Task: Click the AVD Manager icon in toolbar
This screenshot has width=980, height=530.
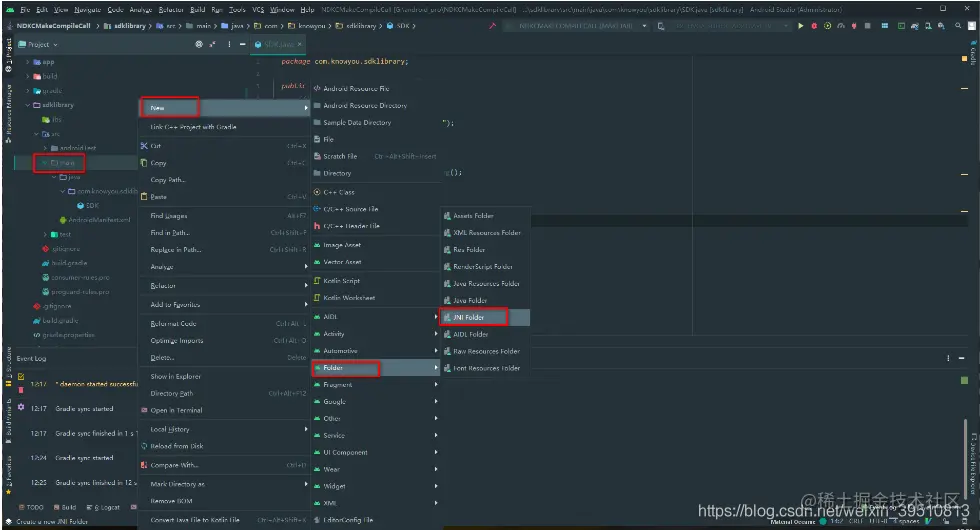Action: pos(928,26)
